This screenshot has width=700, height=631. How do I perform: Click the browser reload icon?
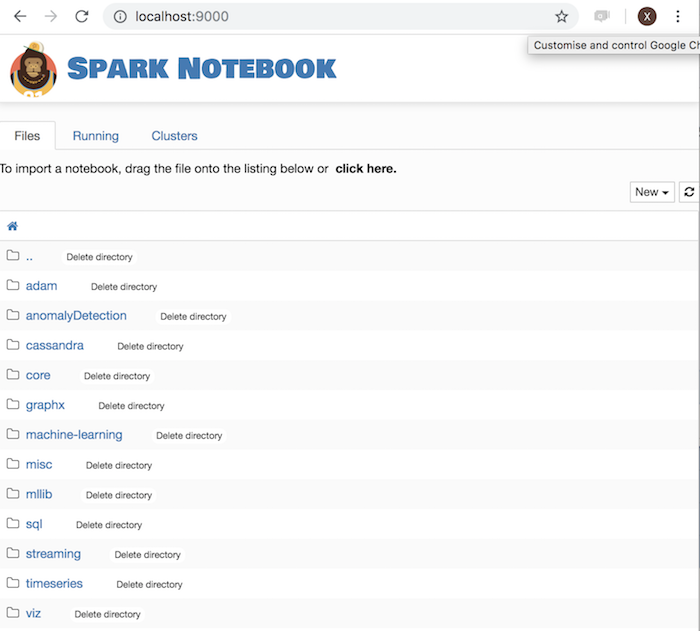tap(82, 17)
